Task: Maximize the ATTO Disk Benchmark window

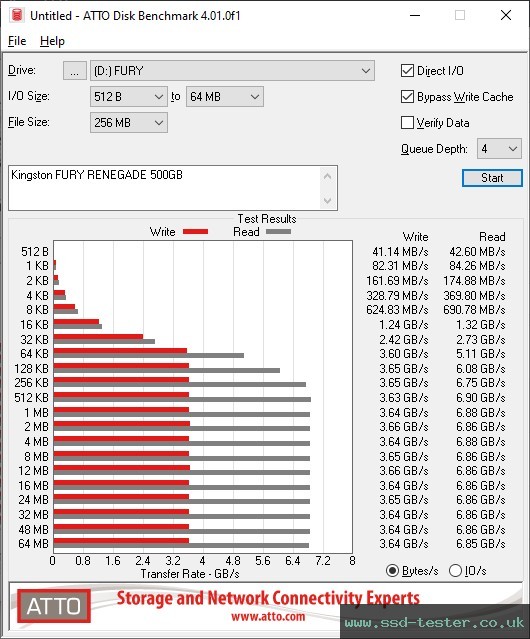Action: (460, 15)
